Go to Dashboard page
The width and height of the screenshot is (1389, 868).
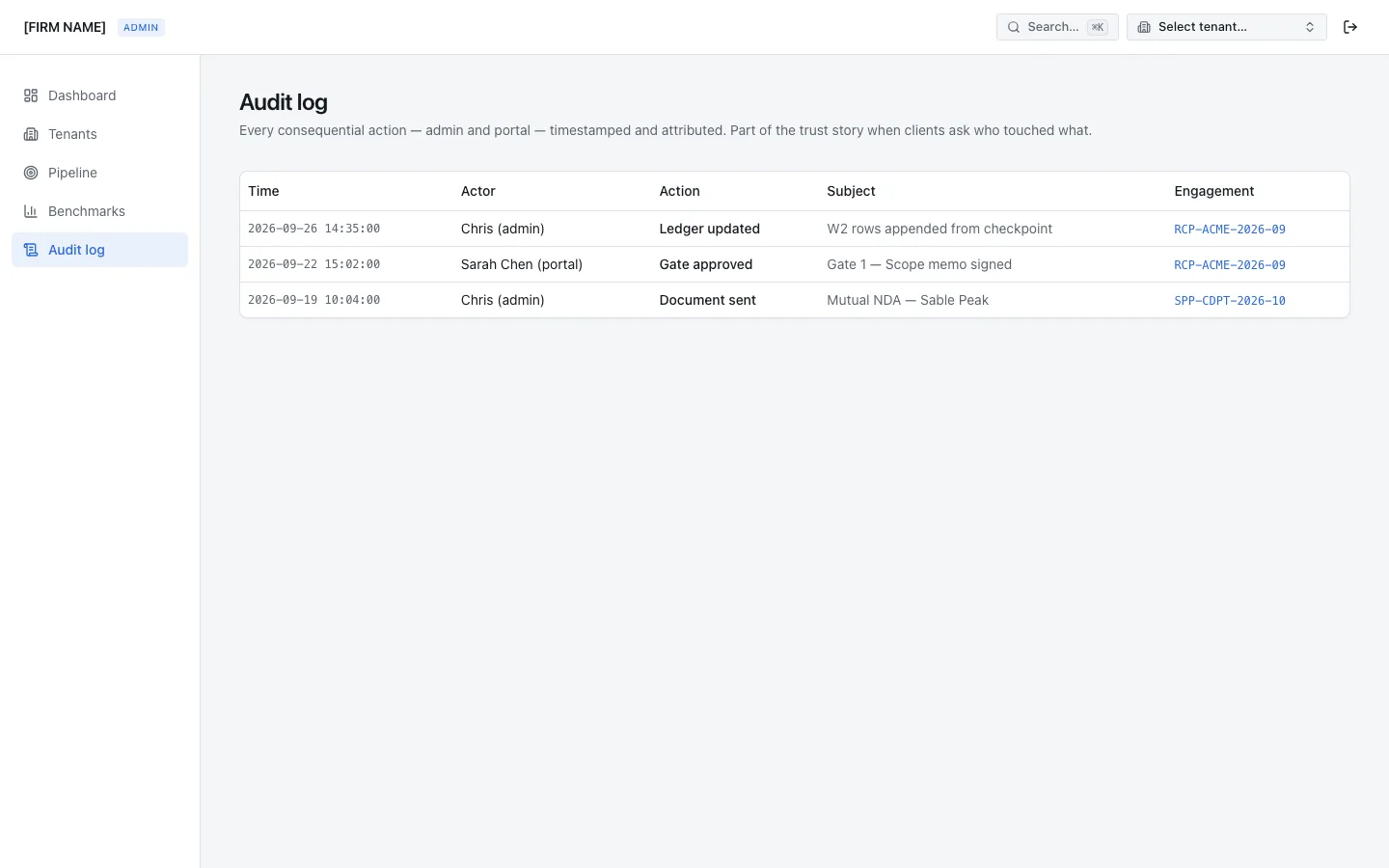point(99,95)
